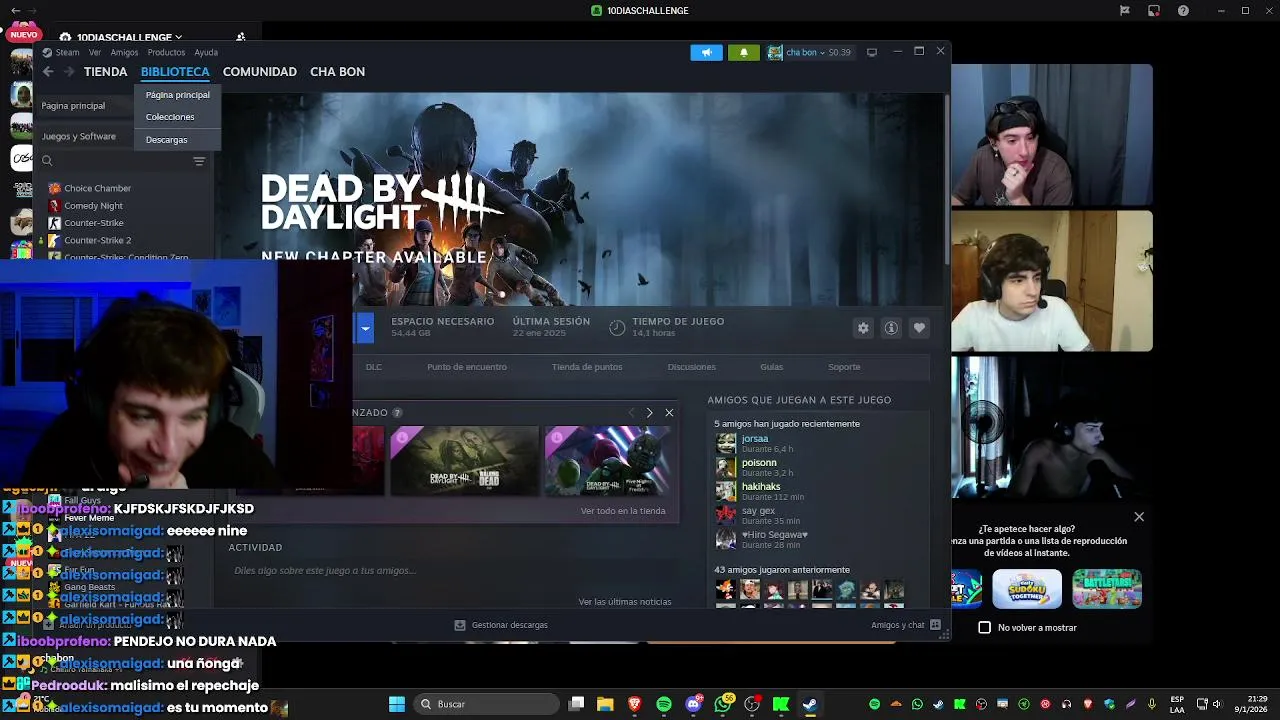This screenshot has width=1280, height=720.
Task: Open the Productos menu
Action: click(x=166, y=52)
